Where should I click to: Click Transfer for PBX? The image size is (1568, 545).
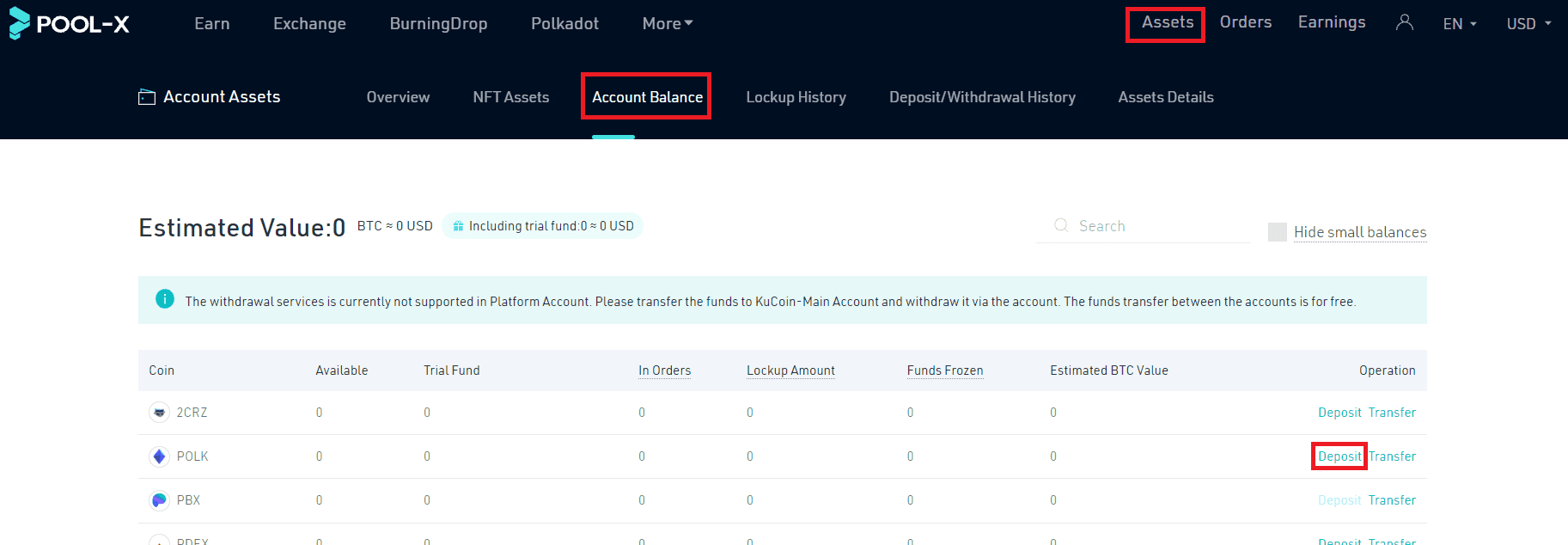(1392, 500)
